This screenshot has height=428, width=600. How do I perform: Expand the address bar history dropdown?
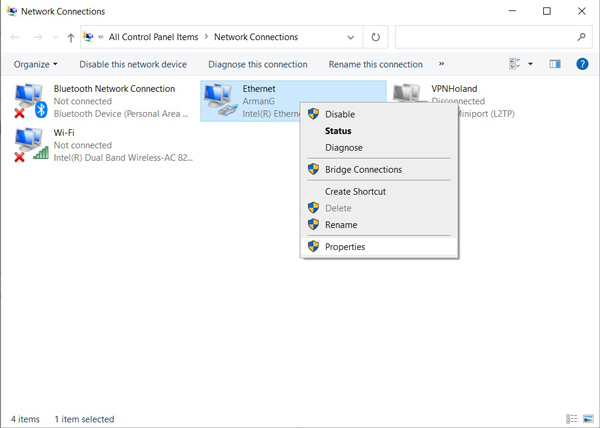pos(351,37)
